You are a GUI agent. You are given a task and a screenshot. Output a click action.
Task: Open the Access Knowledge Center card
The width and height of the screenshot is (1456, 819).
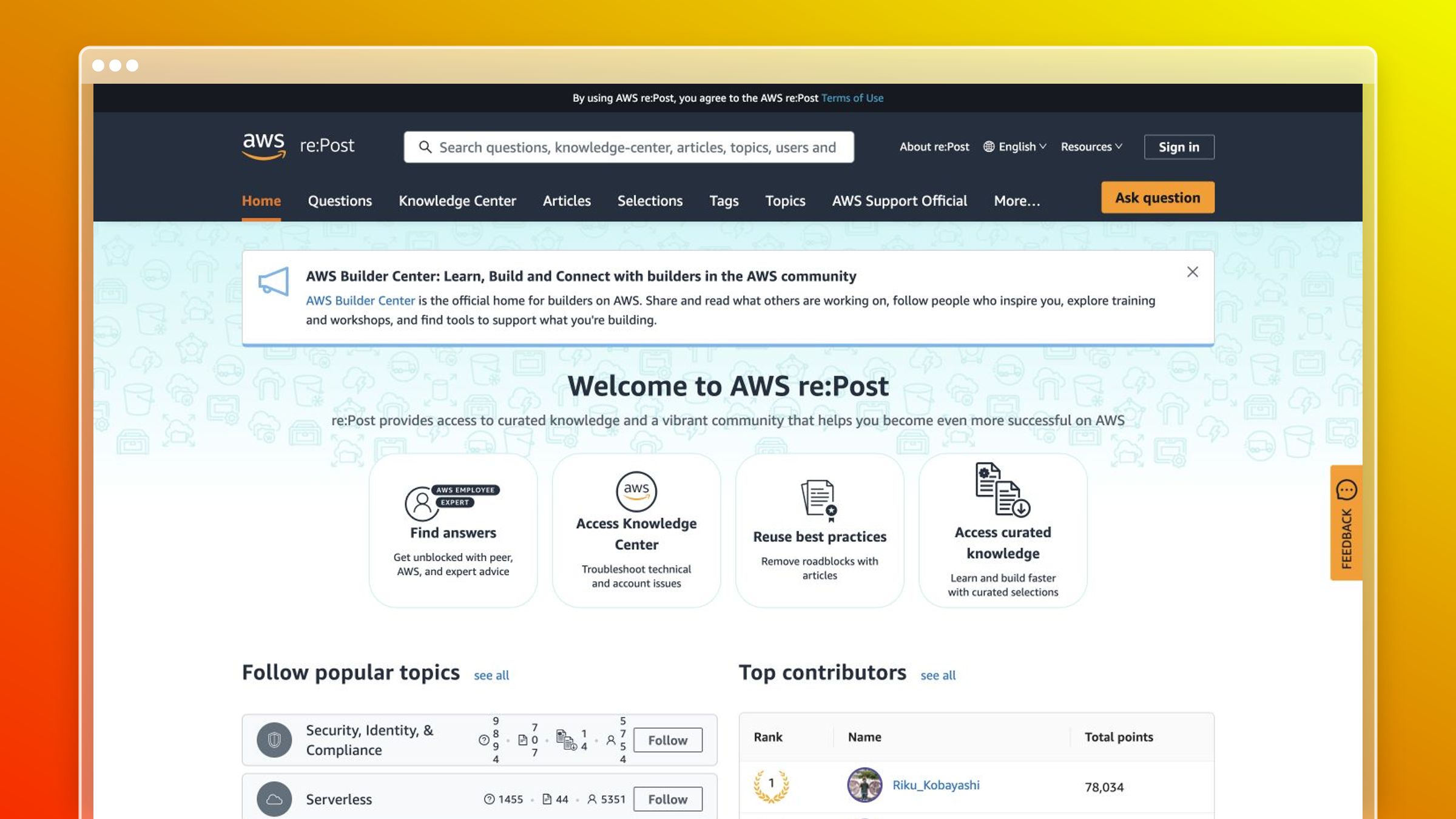pos(636,530)
